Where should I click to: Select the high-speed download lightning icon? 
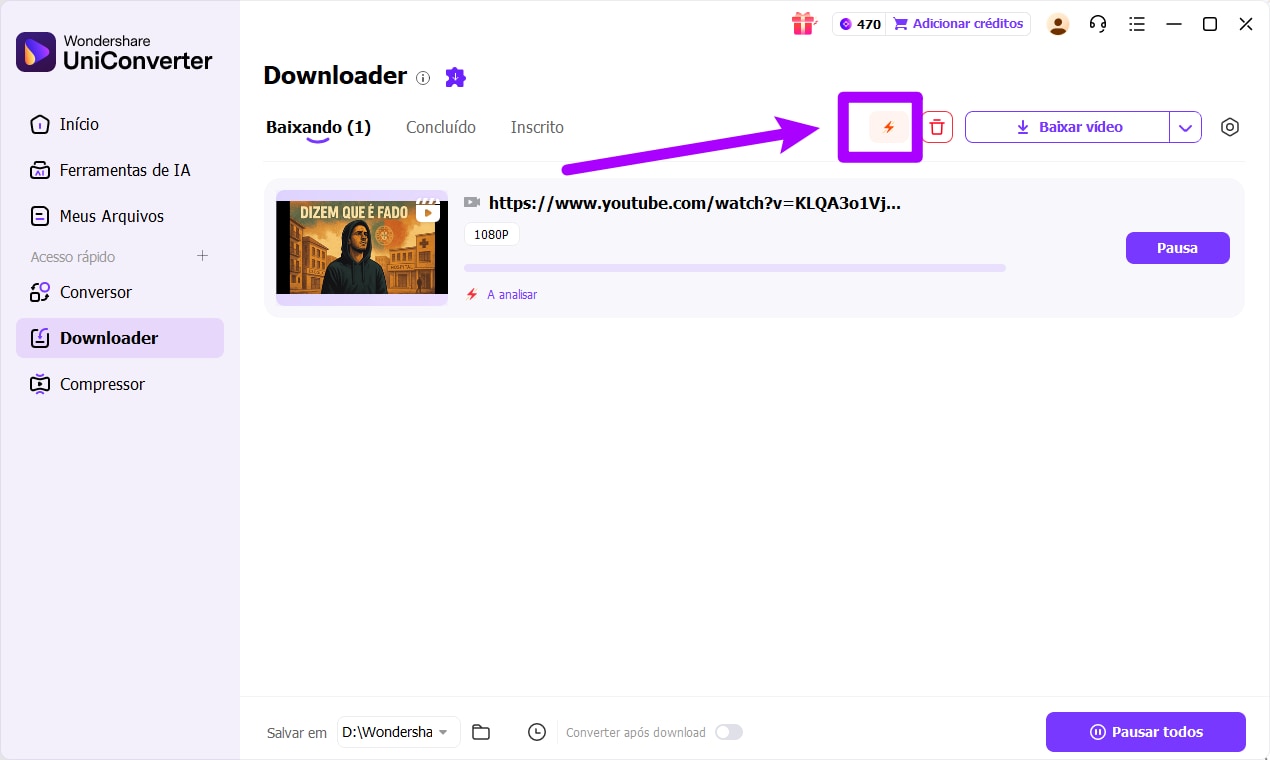pos(888,127)
